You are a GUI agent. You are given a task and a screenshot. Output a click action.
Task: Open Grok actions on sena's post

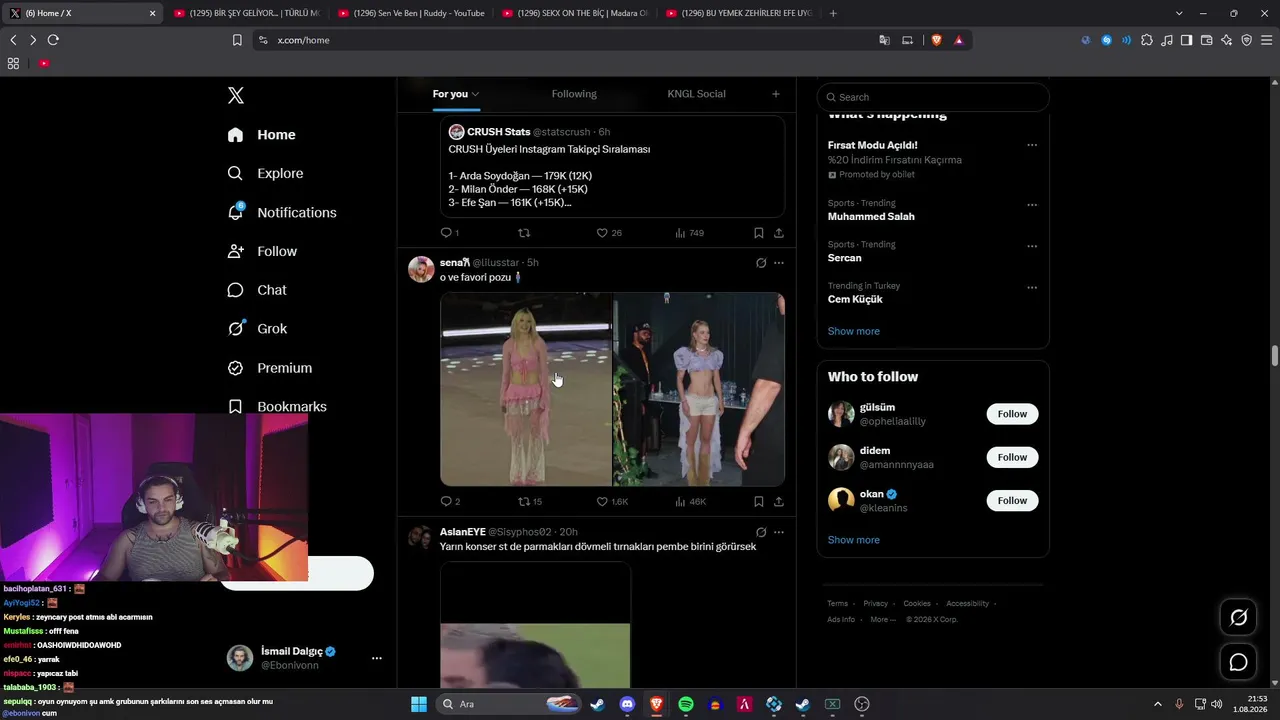(x=761, y=263)
